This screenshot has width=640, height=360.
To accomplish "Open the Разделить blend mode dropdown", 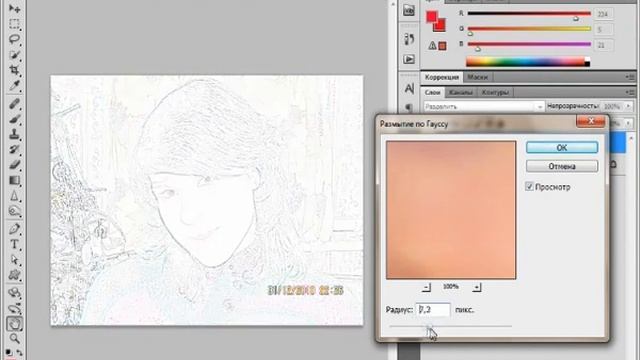I will click(x=484, y=107).
